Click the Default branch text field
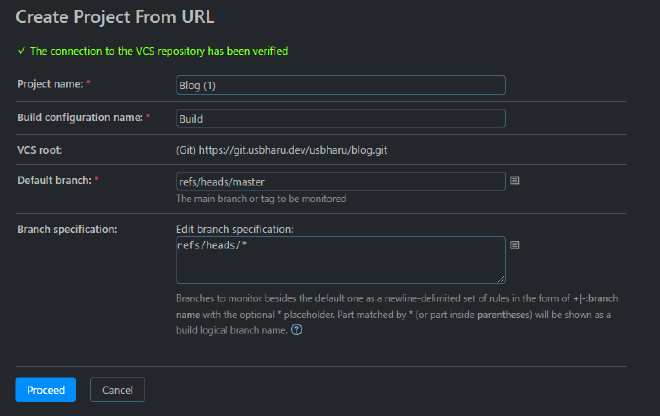 pyautogui.click(x=340, y=181)
